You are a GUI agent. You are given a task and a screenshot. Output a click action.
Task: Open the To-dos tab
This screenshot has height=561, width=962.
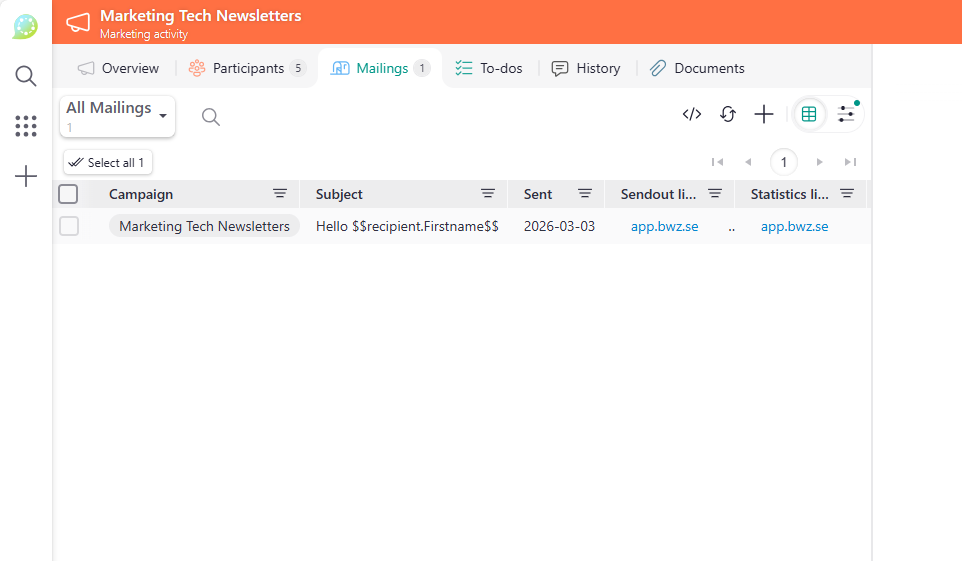click(489, 68)
